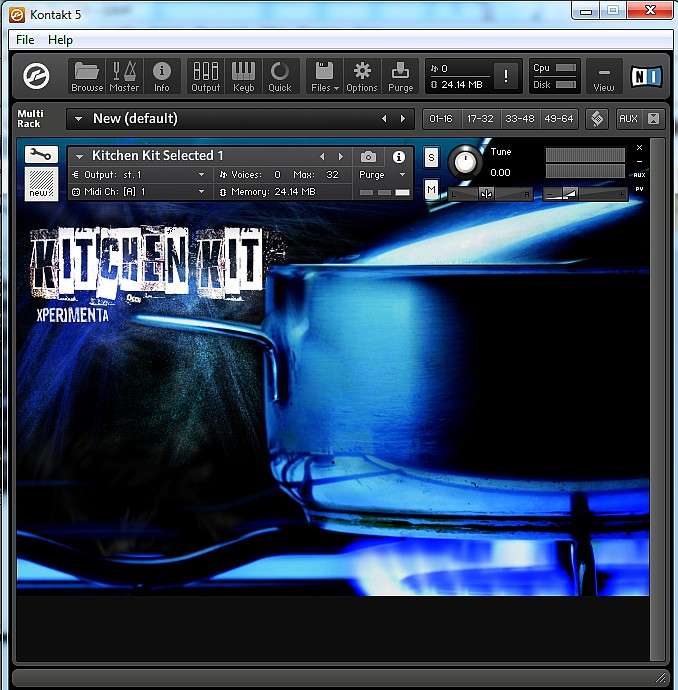Image resolution: width=678 pixels, height=690 pixels.
Task: Click the global Purge button
Action: coord(400,77)
